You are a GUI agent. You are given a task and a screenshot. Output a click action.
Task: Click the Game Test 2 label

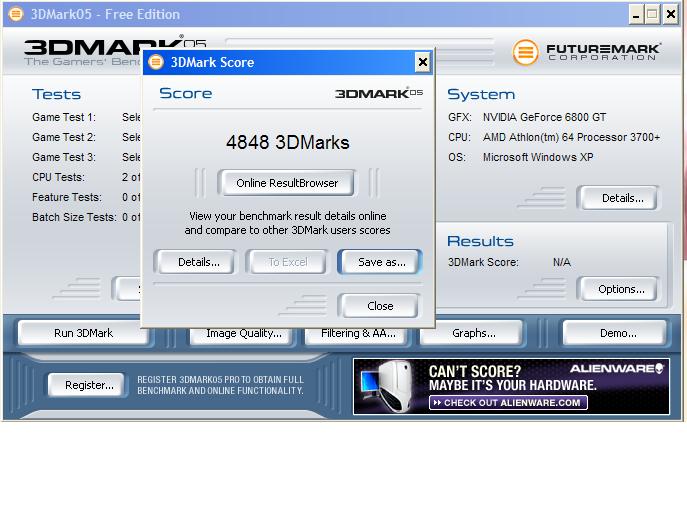point(64,137)
